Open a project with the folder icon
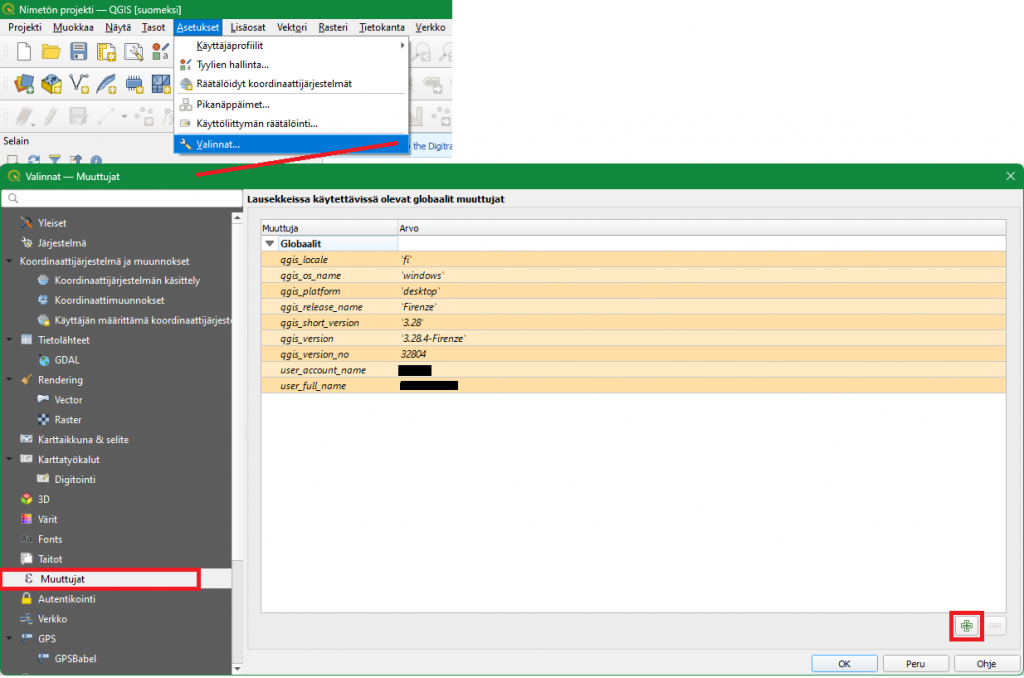The height and width of the screenshot is (678, 1024). pyautogui.click(x=51, y=52)
